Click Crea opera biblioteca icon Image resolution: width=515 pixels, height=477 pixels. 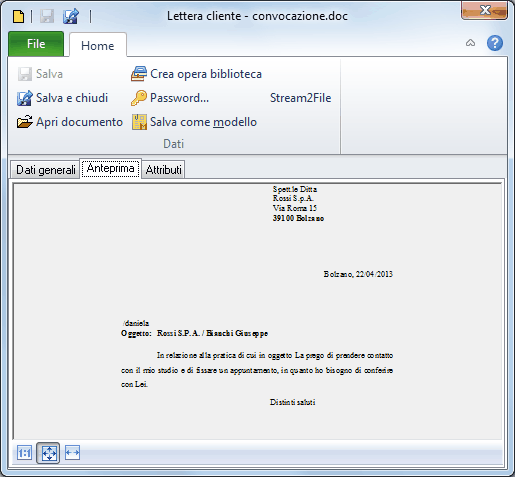[139, 74]
